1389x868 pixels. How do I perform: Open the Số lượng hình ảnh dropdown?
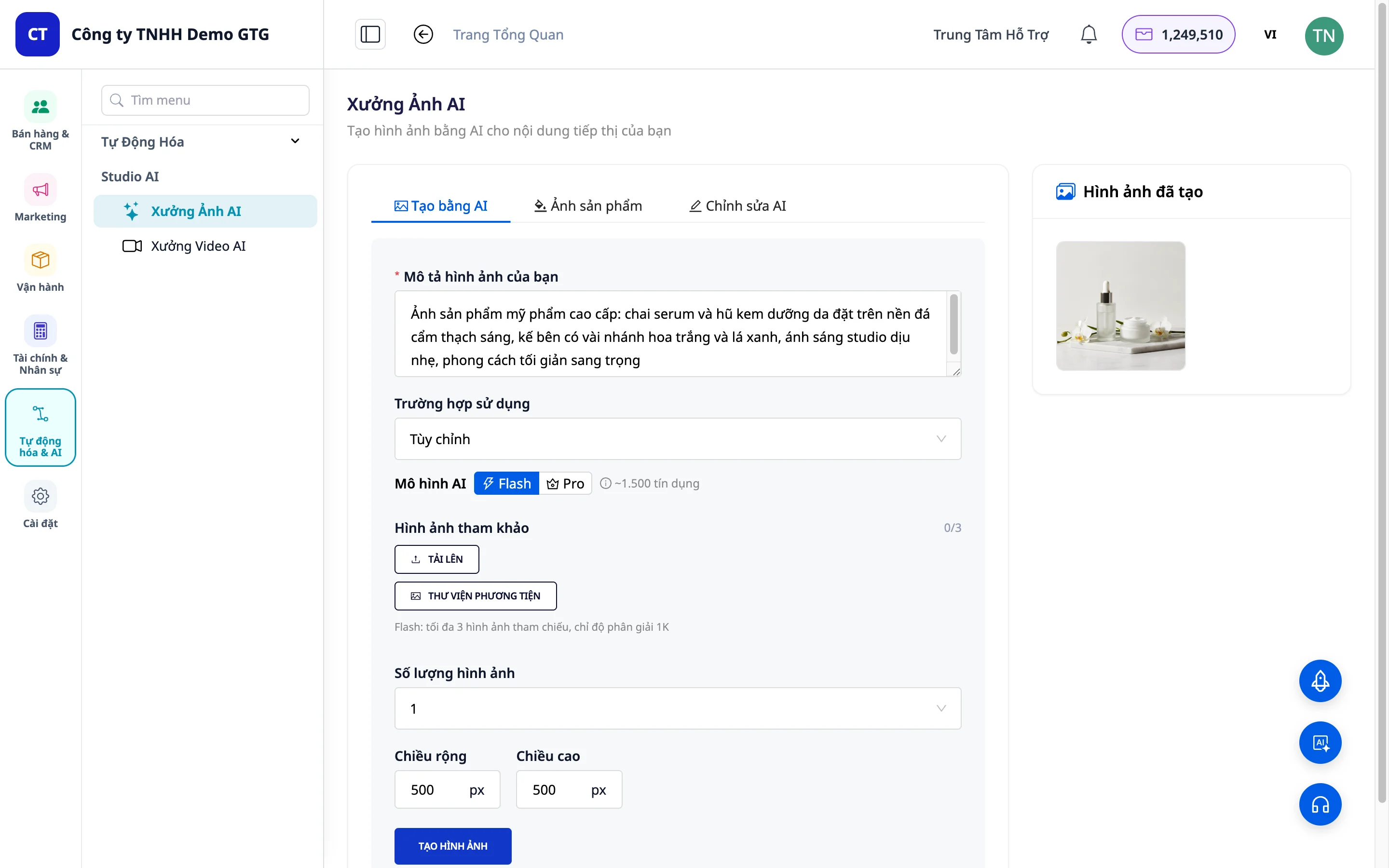[677, 708]
